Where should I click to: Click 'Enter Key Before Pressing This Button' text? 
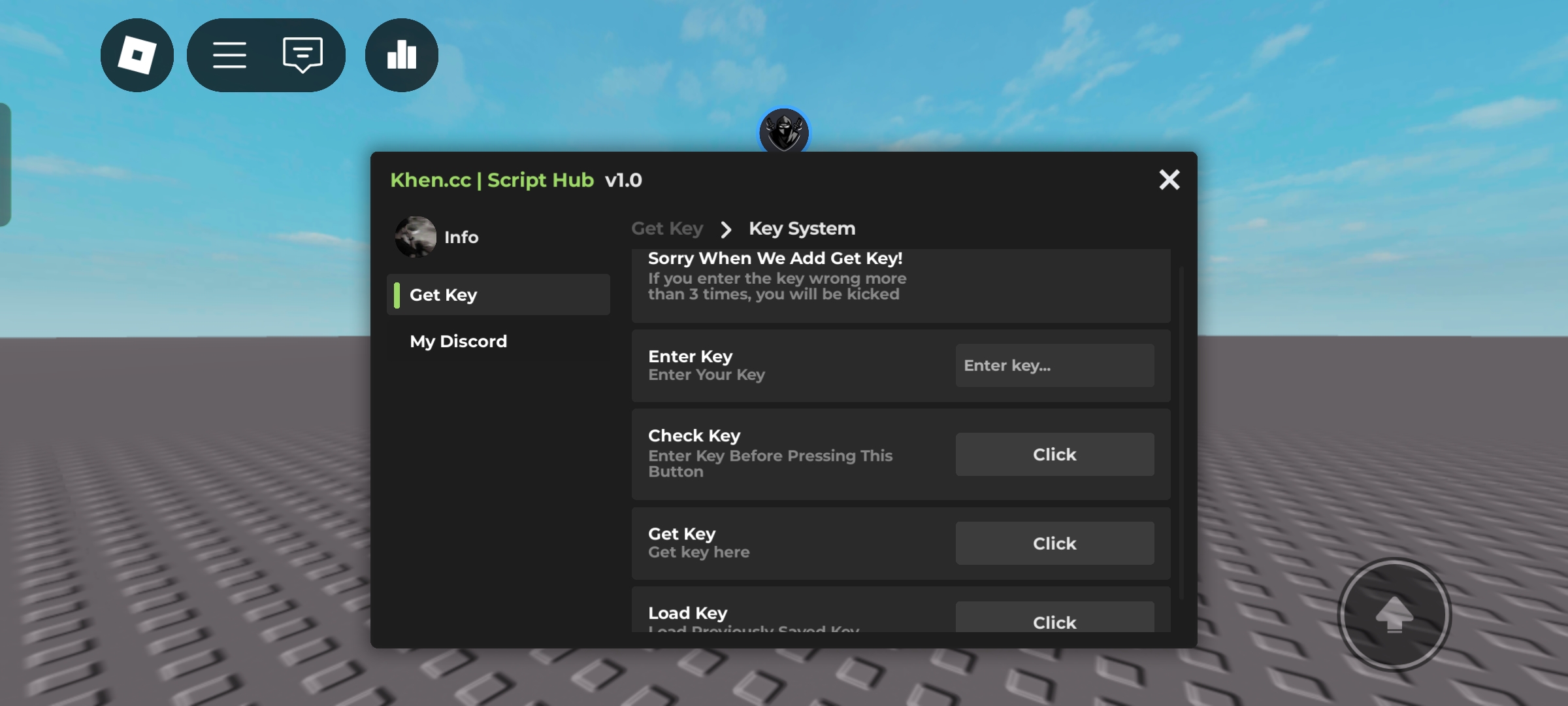click(x=770, y=463)
